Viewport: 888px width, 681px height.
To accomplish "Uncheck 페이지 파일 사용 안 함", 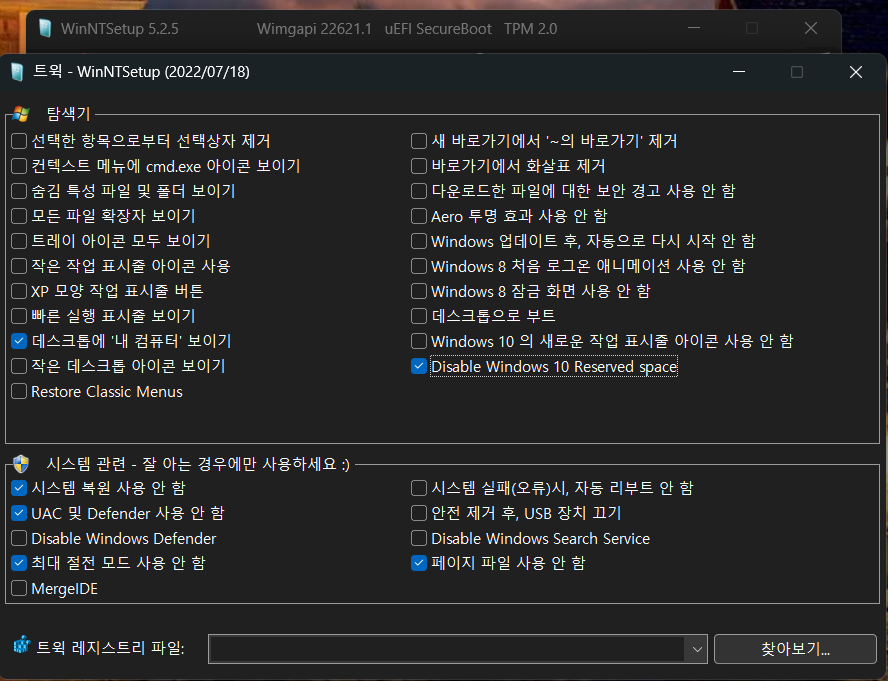I will point(419,563).
